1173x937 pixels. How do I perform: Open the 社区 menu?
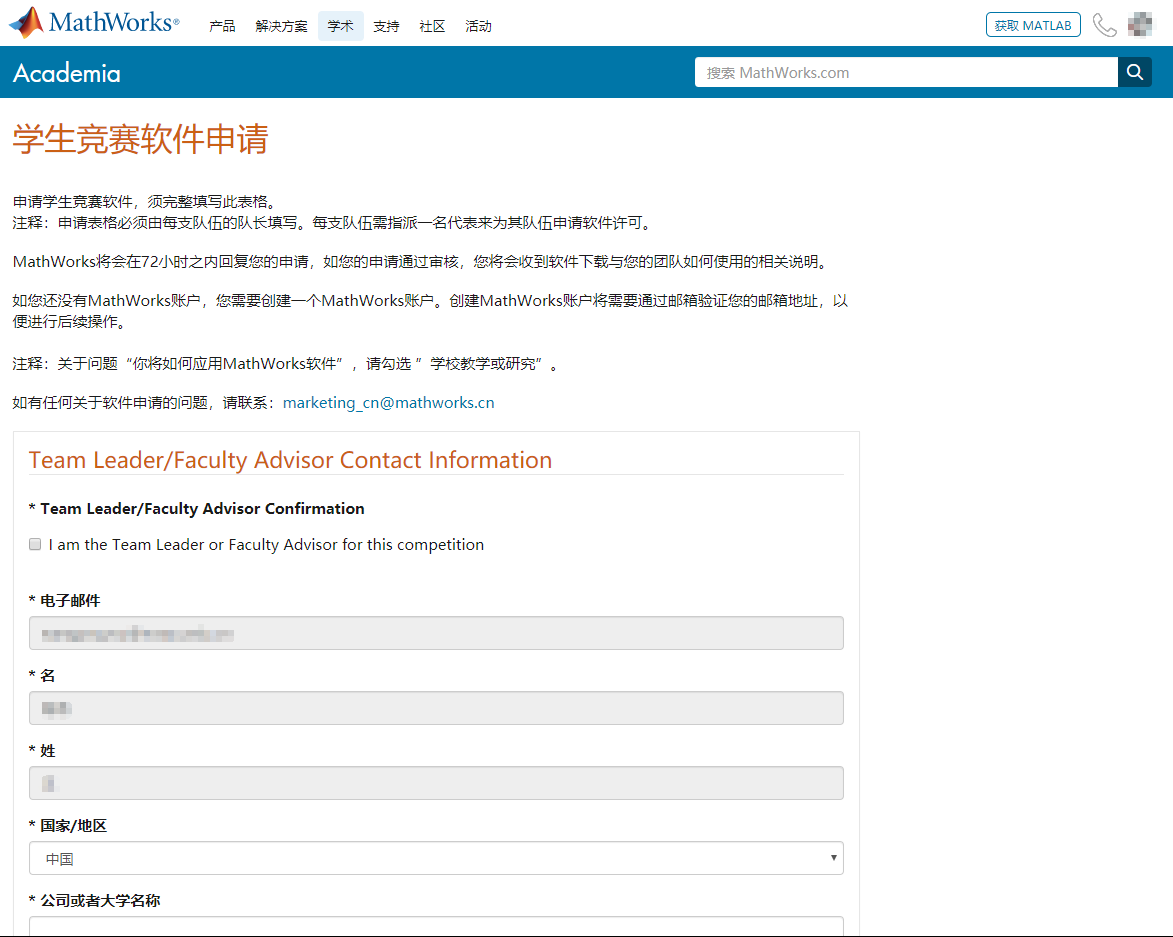click(432, 26)
